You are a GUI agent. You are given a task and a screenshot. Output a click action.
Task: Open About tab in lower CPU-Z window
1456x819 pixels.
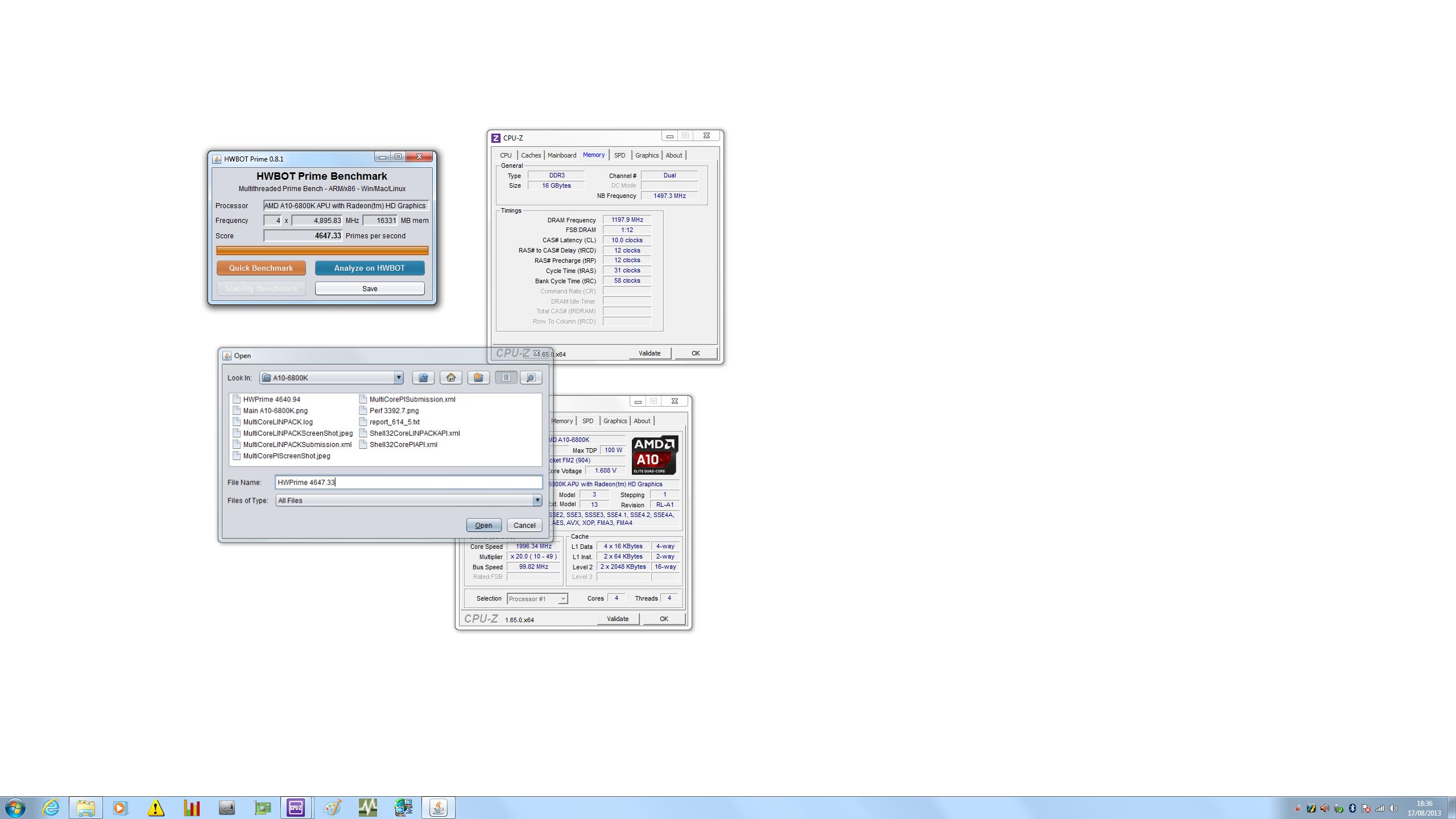pos(642,421)
